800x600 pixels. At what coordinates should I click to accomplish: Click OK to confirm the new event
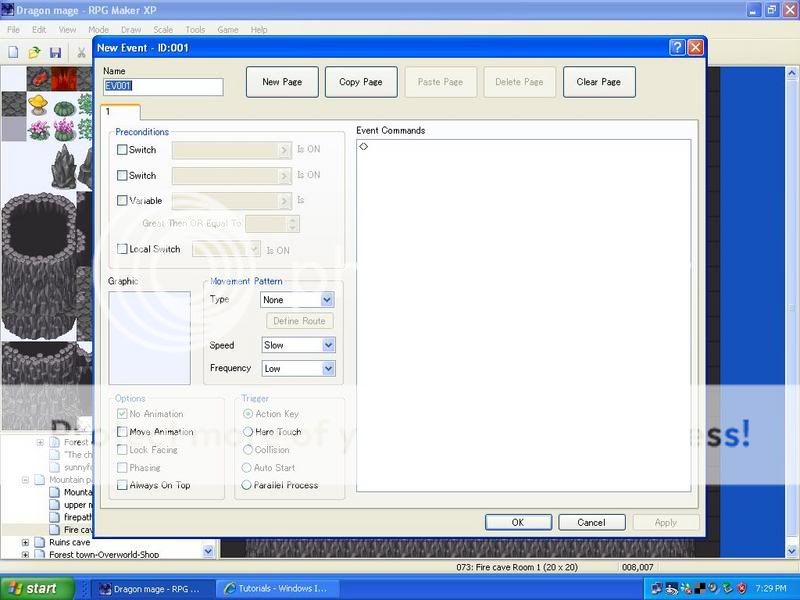(x=518, y=522)
